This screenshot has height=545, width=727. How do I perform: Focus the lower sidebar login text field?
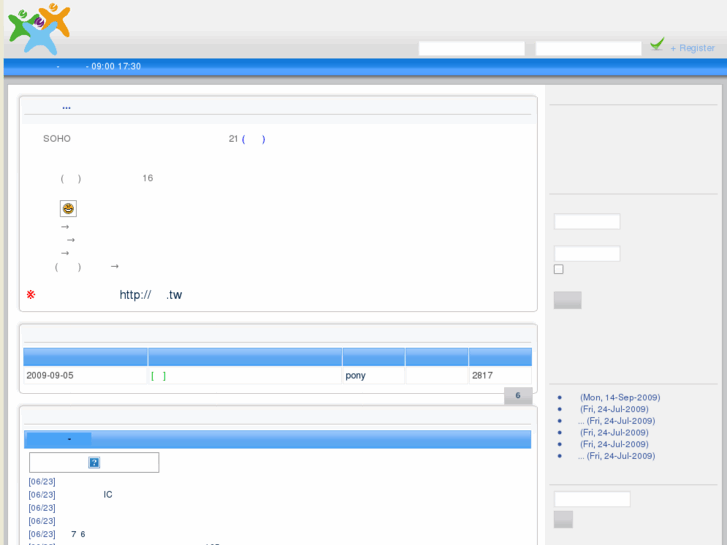[x=587, y=254]
